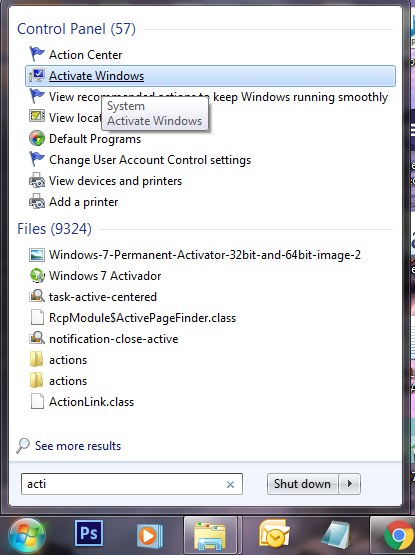Clear the search box with the X
Viewport: 415px width, 555px height.
[230, 484]
